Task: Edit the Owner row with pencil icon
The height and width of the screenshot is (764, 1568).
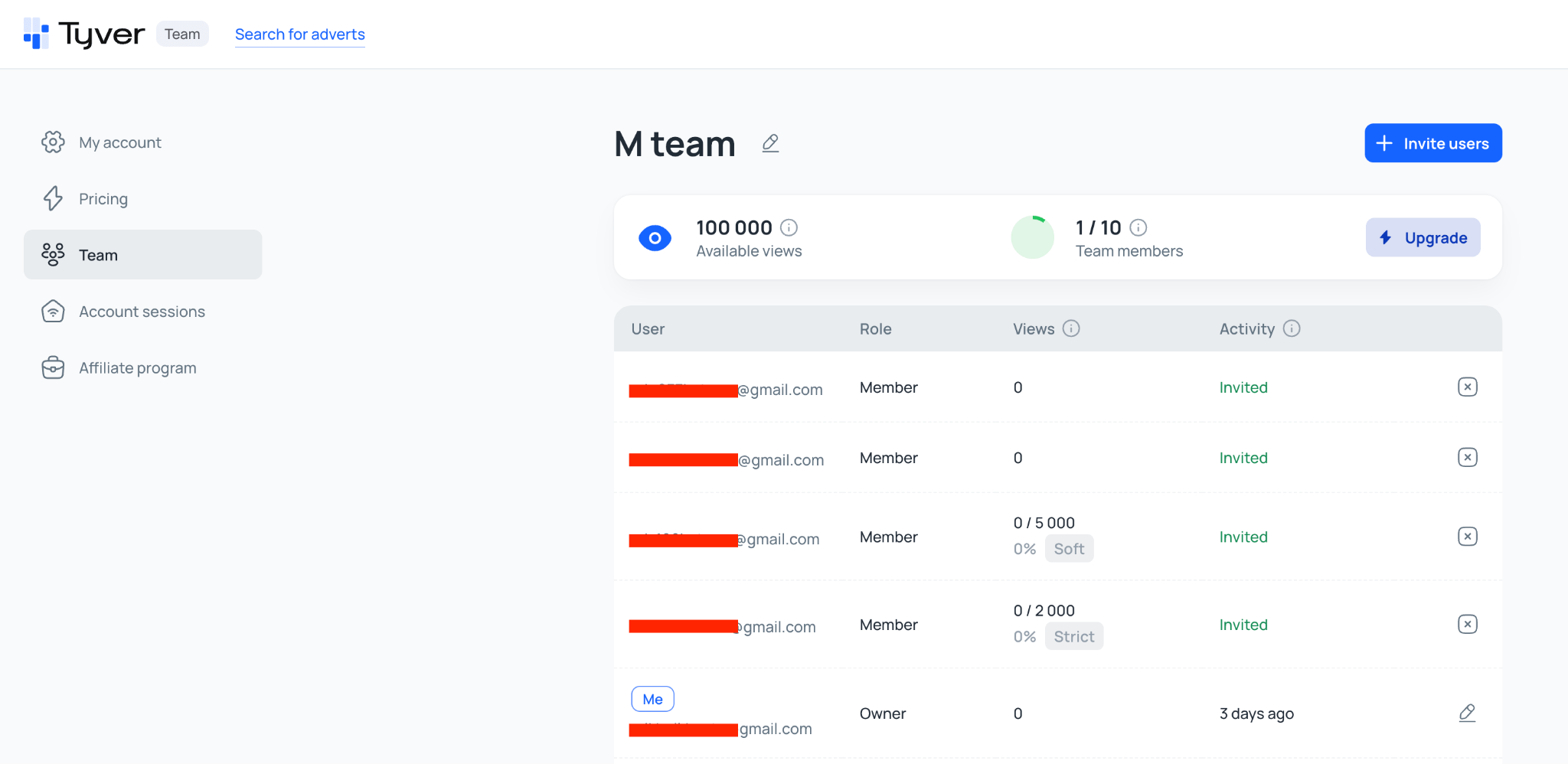Action: point(1467,713)
